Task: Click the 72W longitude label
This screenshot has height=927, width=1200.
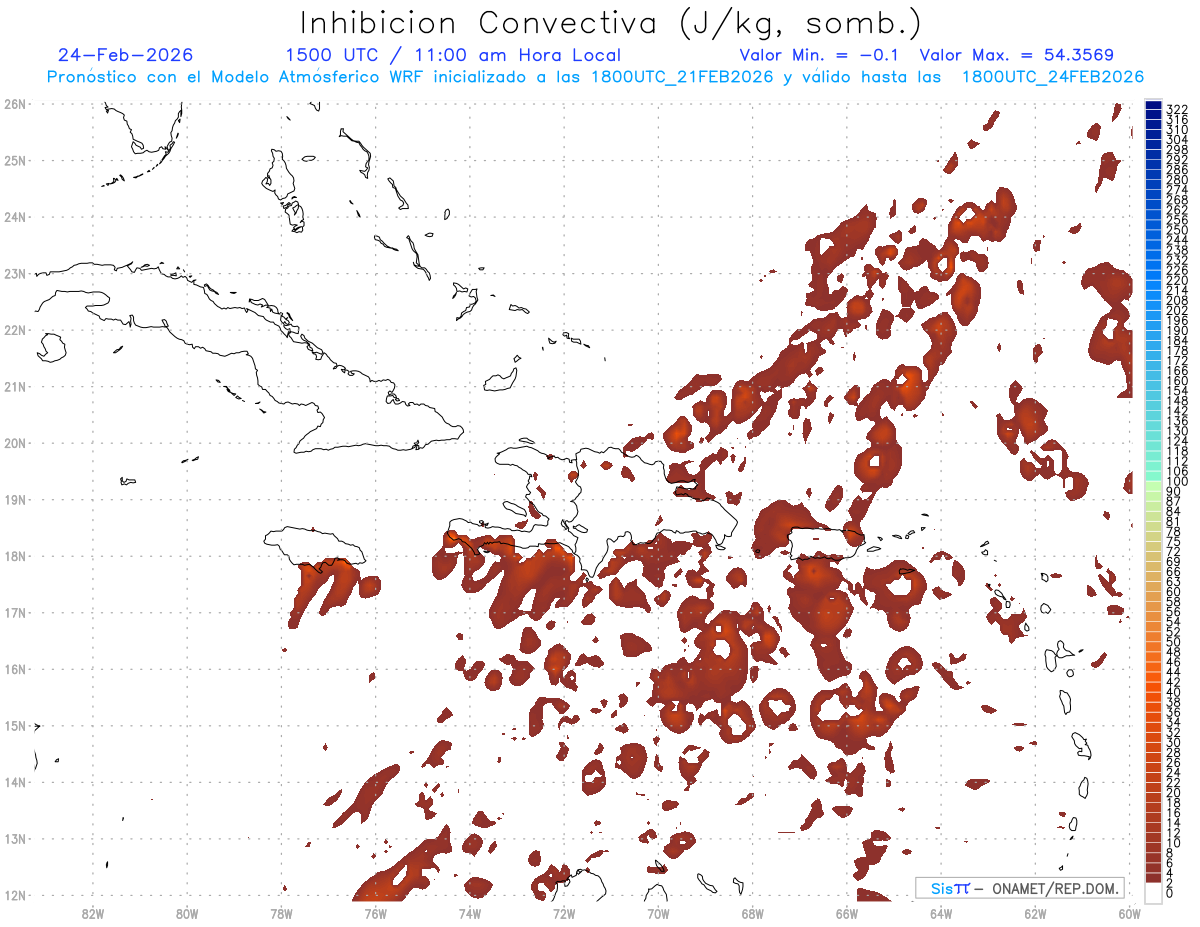Action: [564, 913]
